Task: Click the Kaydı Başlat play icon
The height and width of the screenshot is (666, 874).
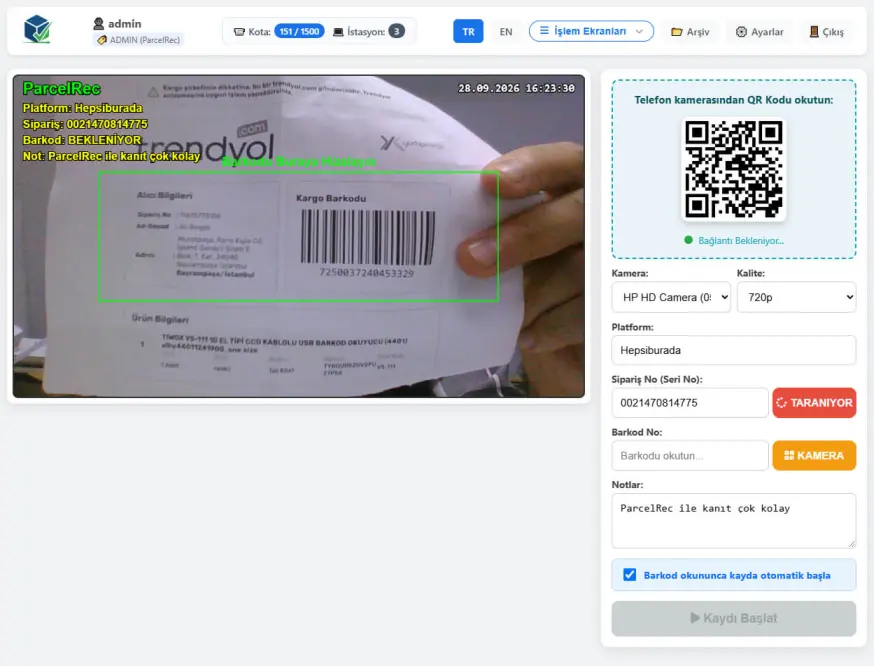Action: point(695,618)
